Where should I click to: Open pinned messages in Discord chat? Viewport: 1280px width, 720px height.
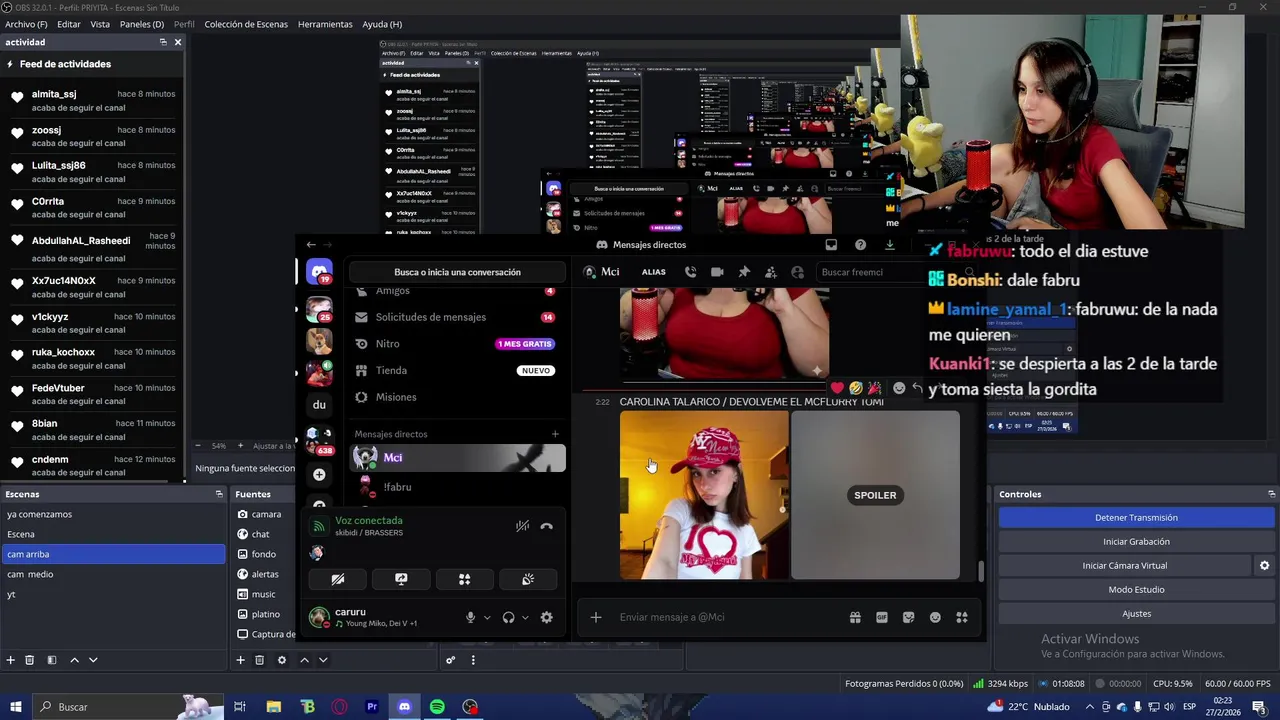tap(744, 272)
